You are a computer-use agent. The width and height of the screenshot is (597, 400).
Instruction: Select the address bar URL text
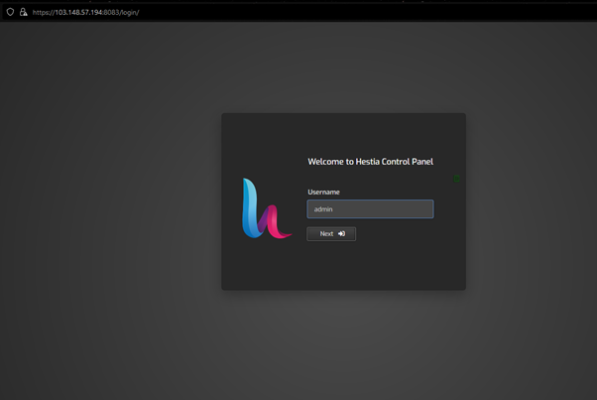86,12
